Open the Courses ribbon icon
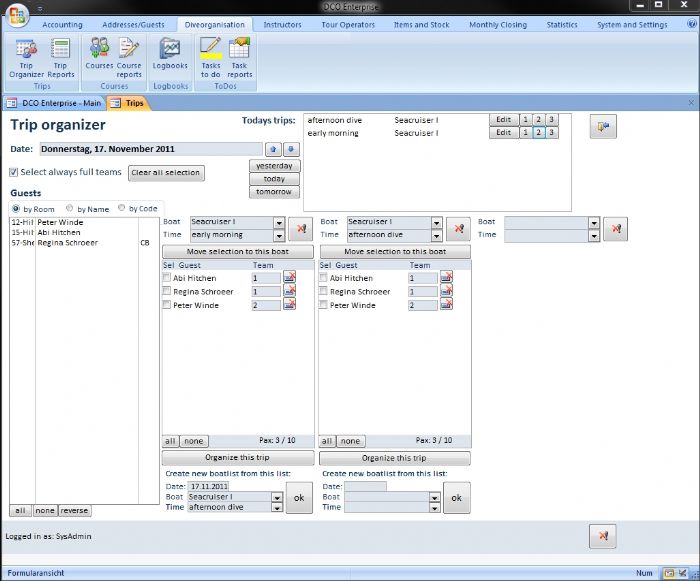Viewport: 700px width, 581px height. click(x=99, y=54)
